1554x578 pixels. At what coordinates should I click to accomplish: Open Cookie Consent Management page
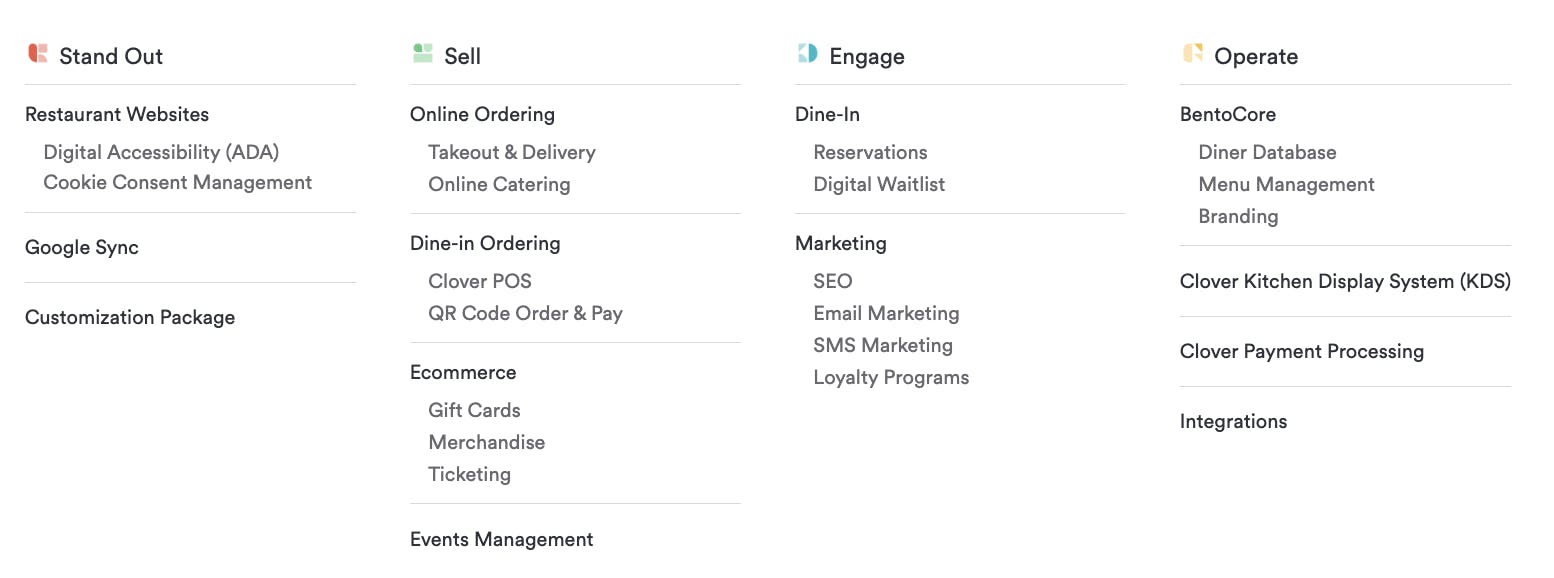click(x=178, y=182)
